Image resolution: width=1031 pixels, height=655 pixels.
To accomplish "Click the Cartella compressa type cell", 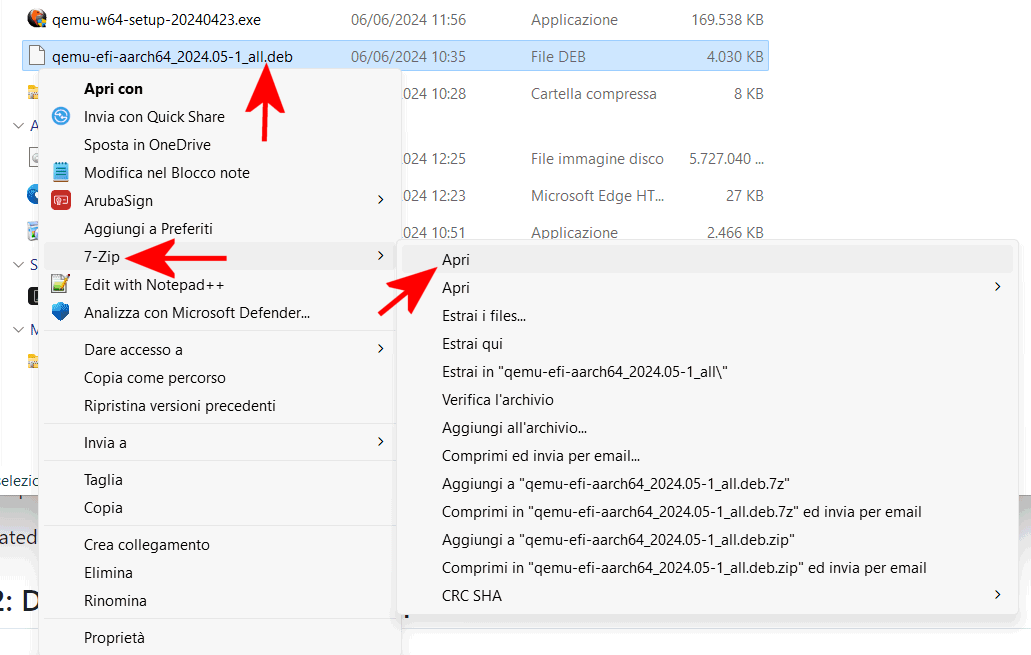I will pyautogui.click(x=594, y=94).
